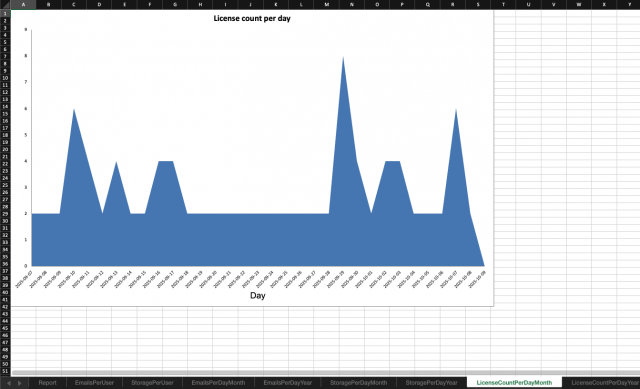The width and height of the screenshot is (640, 389).
Task: Switch to the StoragePerDayMonth tab
Action: pos(358,383)
